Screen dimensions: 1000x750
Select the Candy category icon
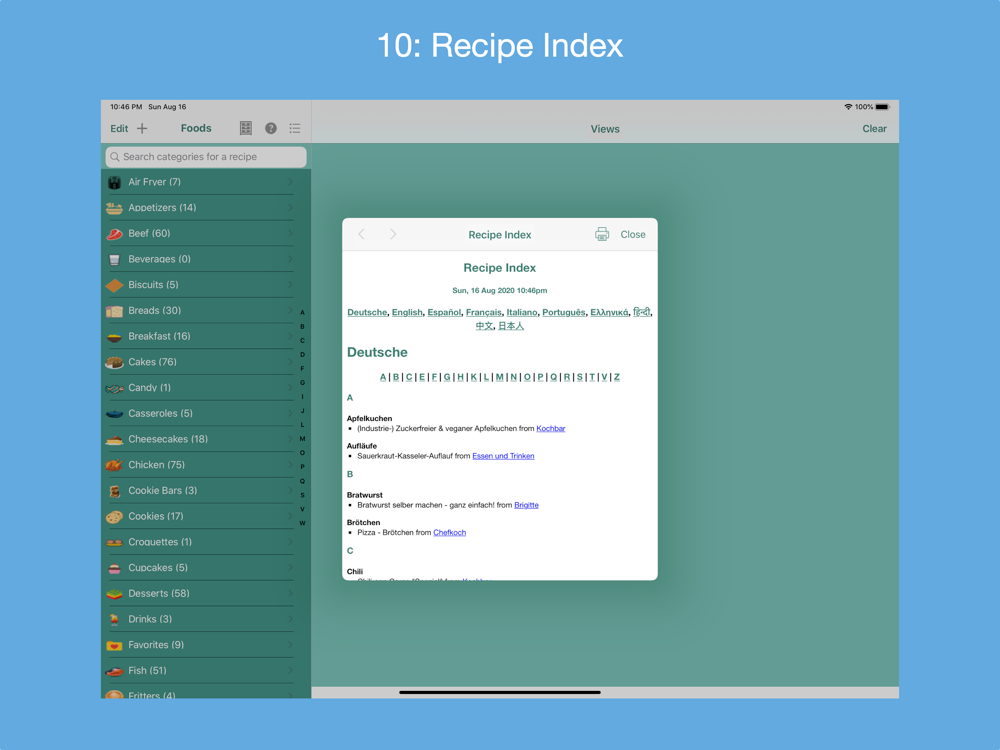(x=115, y=388)
